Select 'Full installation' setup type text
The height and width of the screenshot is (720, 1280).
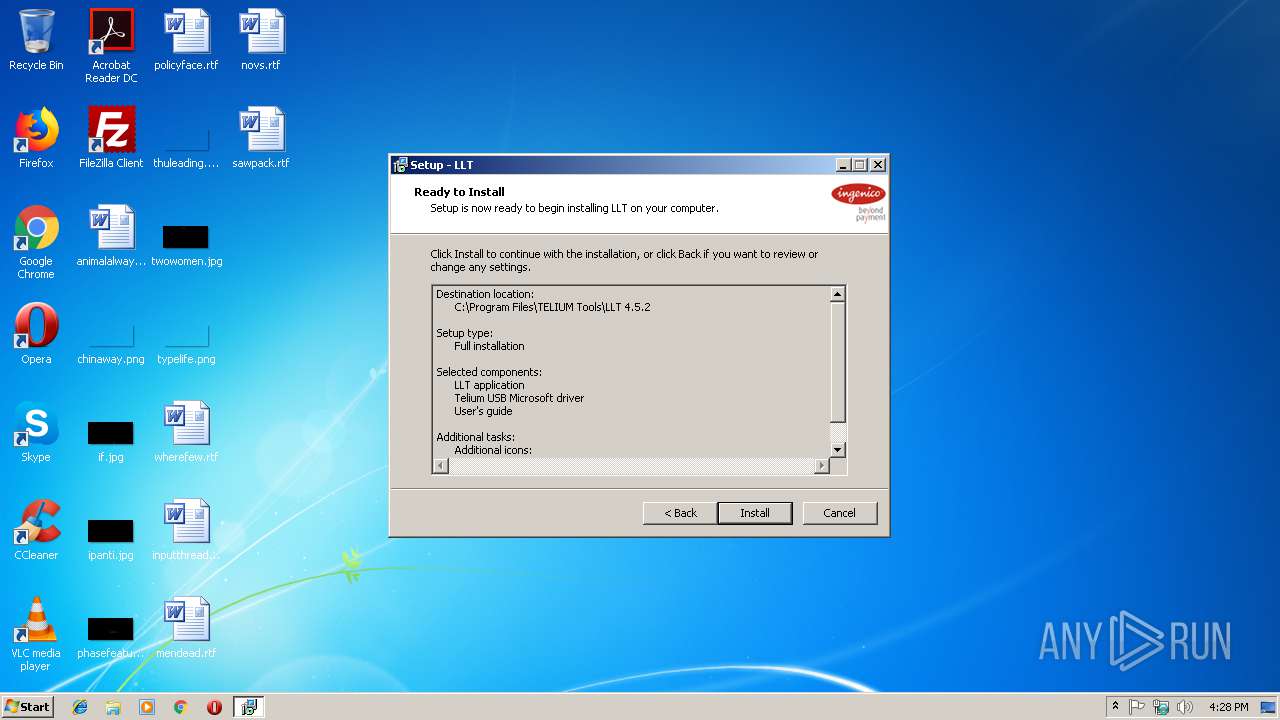click(489, 346)
